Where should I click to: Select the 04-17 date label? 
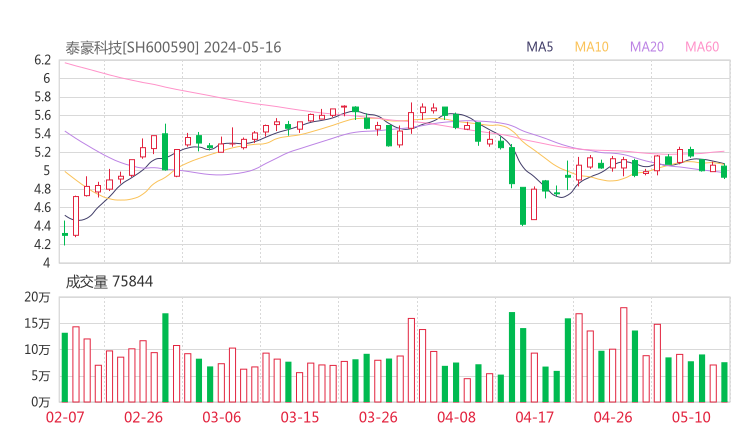point(535,417)
